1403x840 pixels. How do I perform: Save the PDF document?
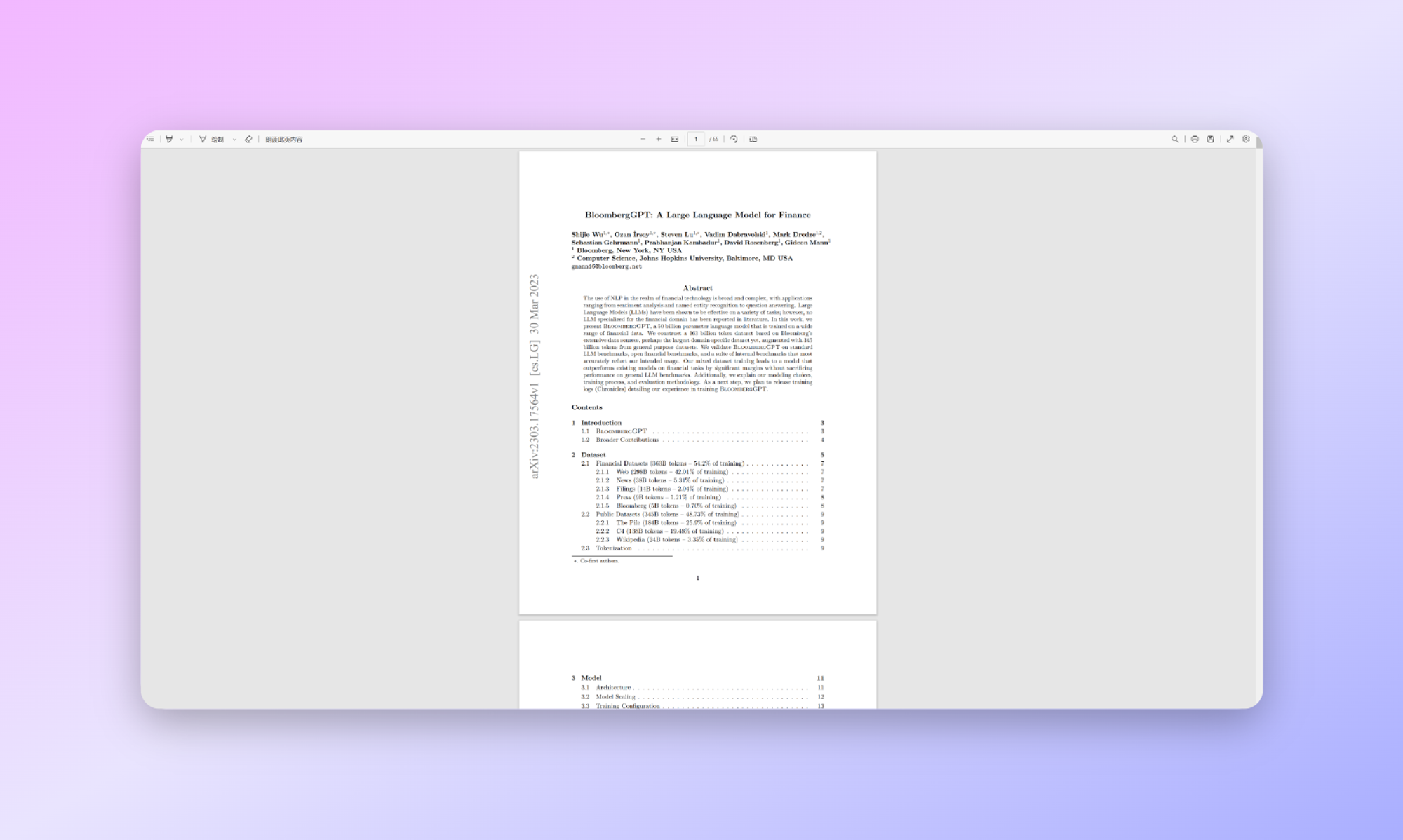pyautogui.click(x=1211, y=139)
